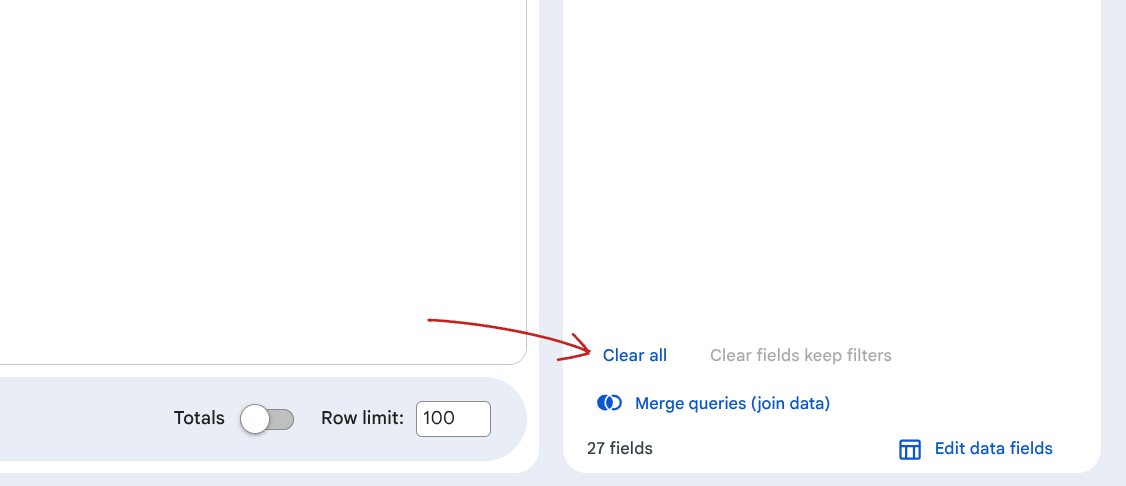Click the word 'filters' in the greyed-out link
Viewport: 1126px width, 486px height.
coord(867,355)
